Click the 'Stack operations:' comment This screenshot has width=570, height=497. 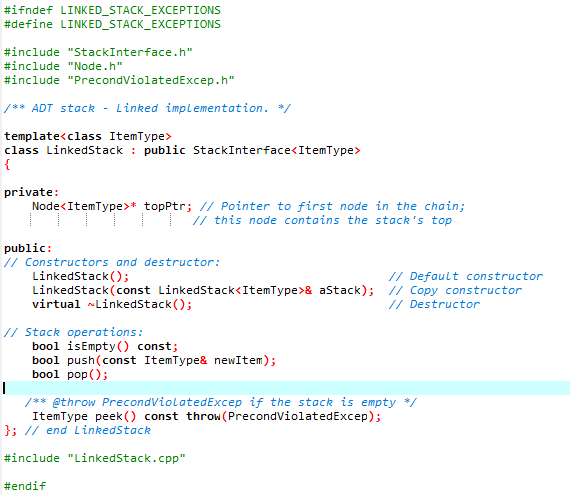point(74,332)
